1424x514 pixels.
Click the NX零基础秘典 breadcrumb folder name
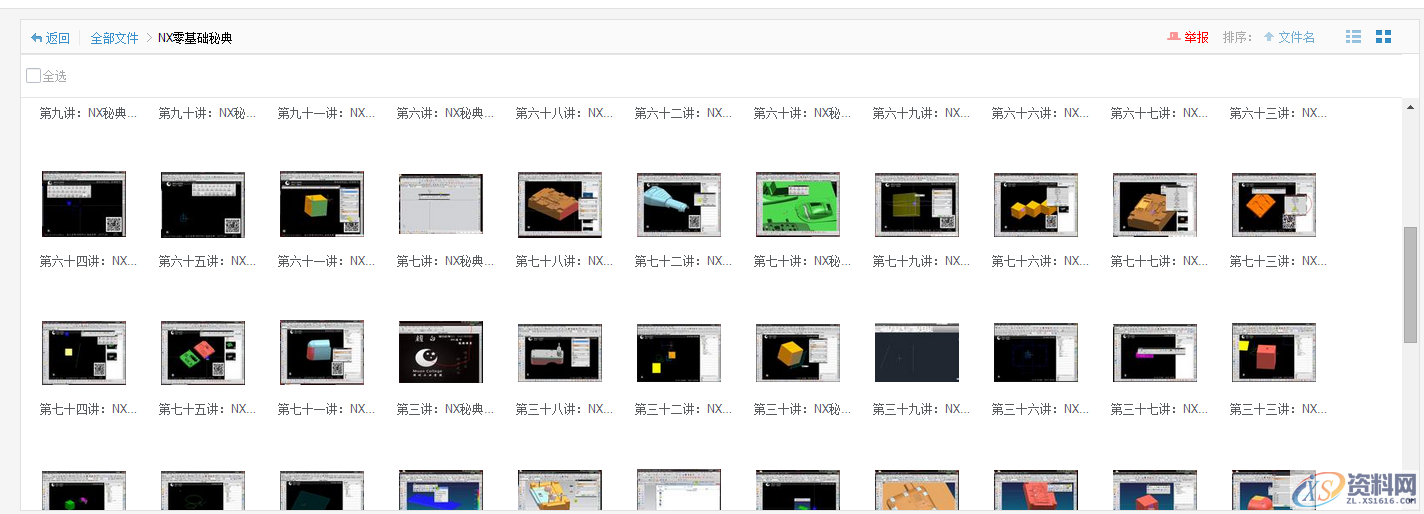196,38
